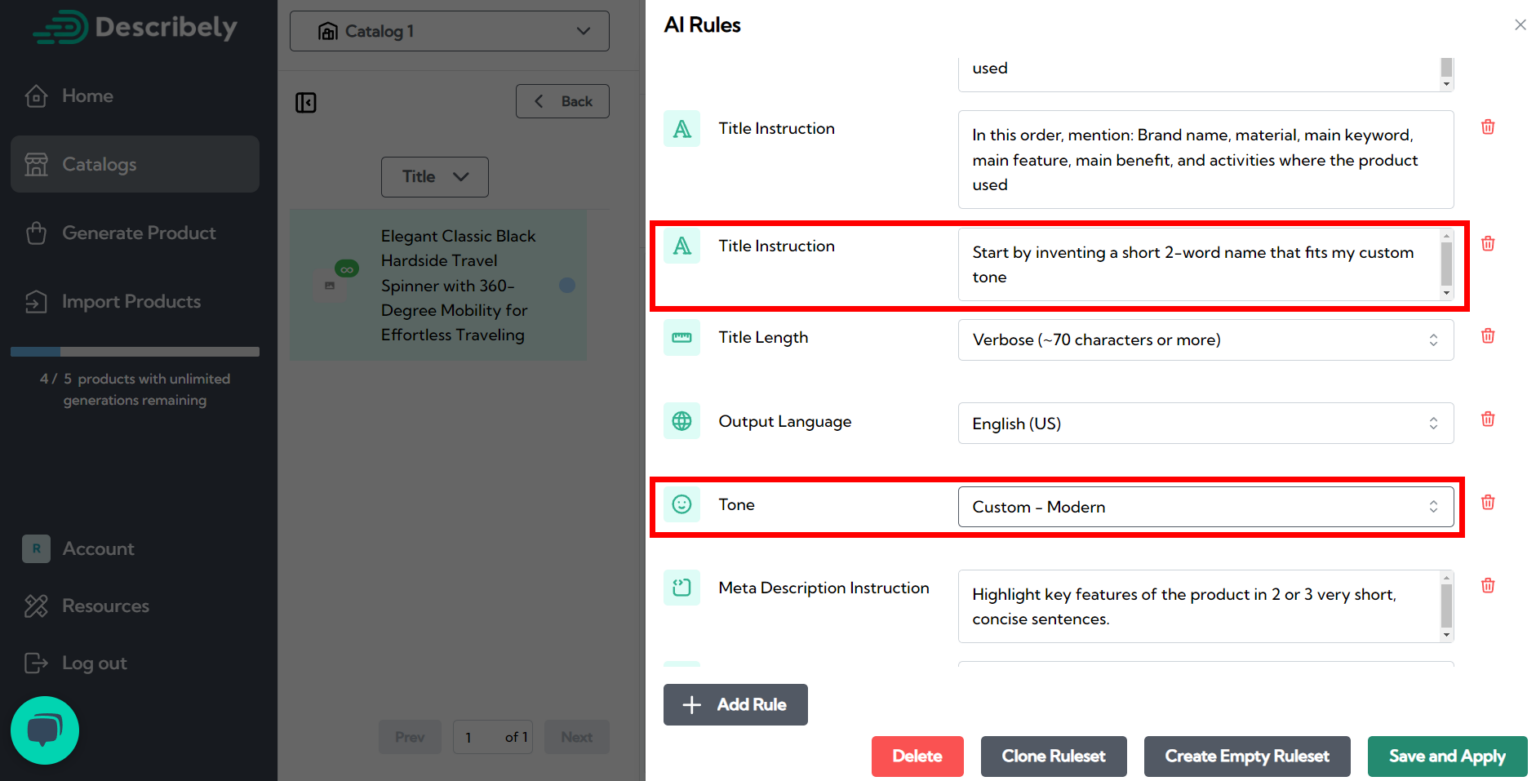Open Account using its avatar icon
Image resolution: width=1536 pixels, height=781 pixels.
pos(36,548)
